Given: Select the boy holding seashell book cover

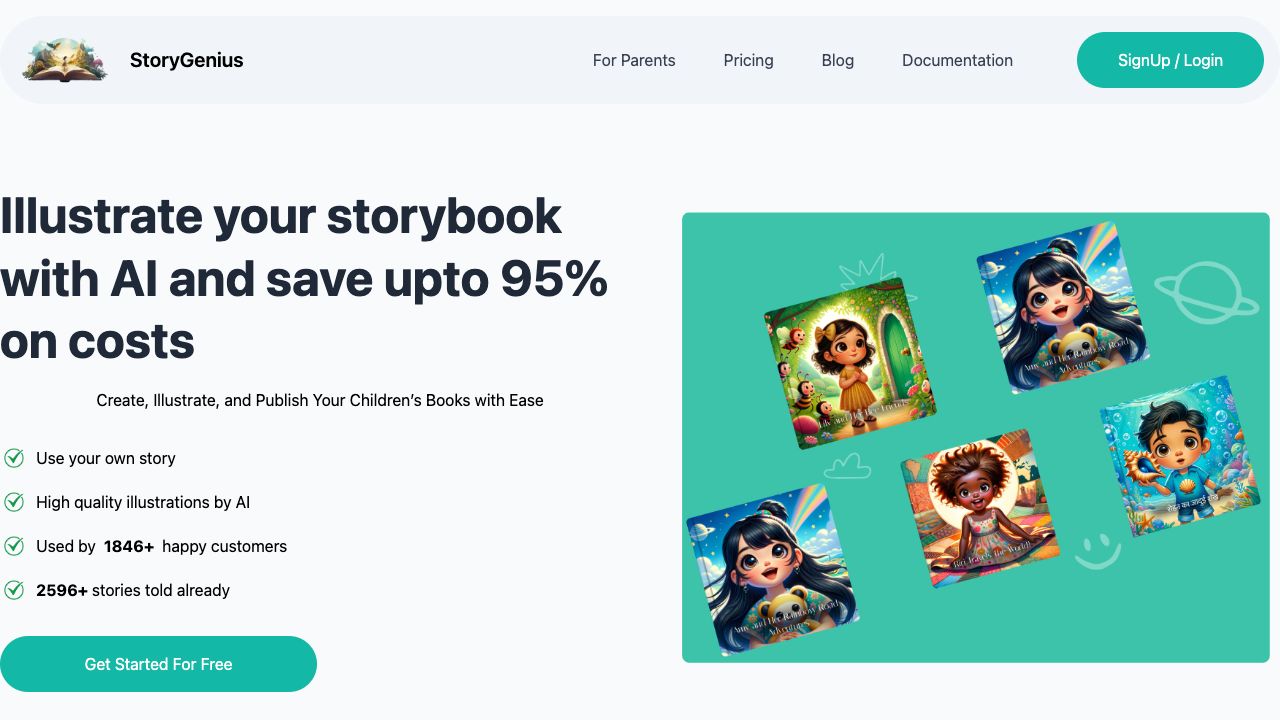Looking at the screenshot, I should point(1180,456).
